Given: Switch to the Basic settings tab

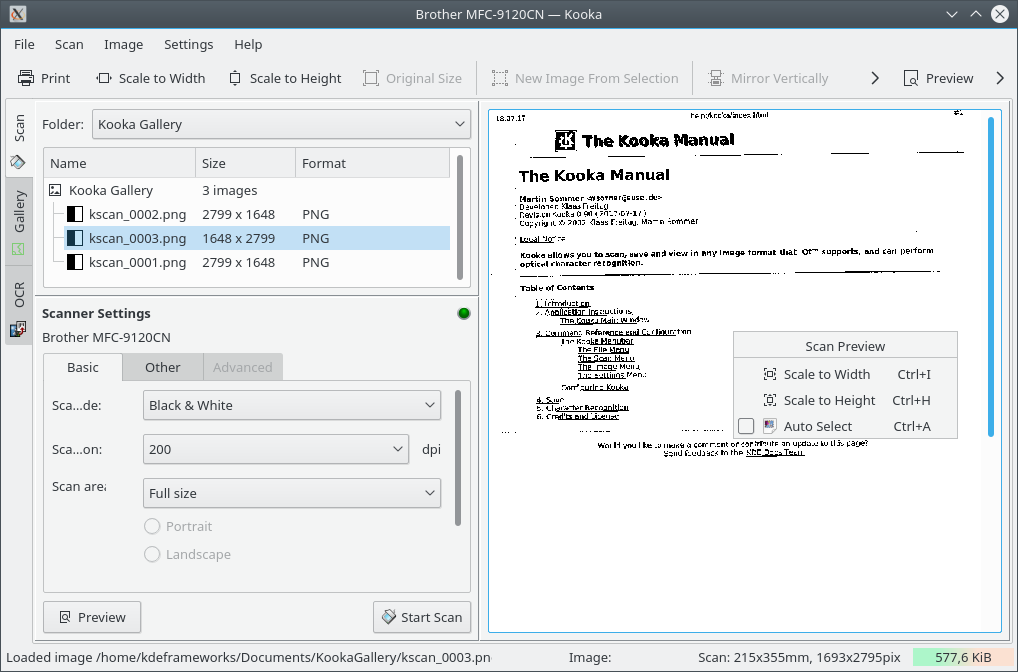Looking at the screenshot, I should tap(83, 367).
